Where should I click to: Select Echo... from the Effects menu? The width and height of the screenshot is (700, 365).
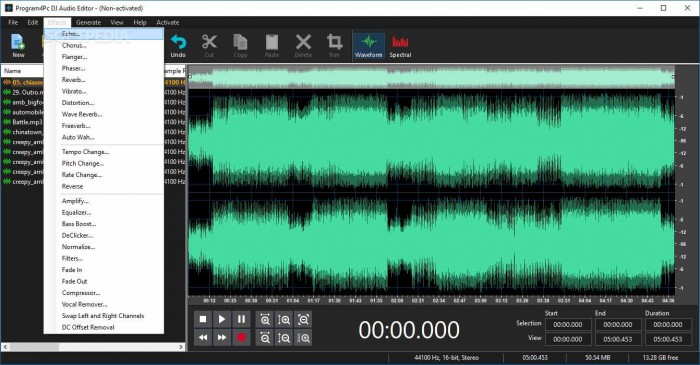tap(104, 34)
